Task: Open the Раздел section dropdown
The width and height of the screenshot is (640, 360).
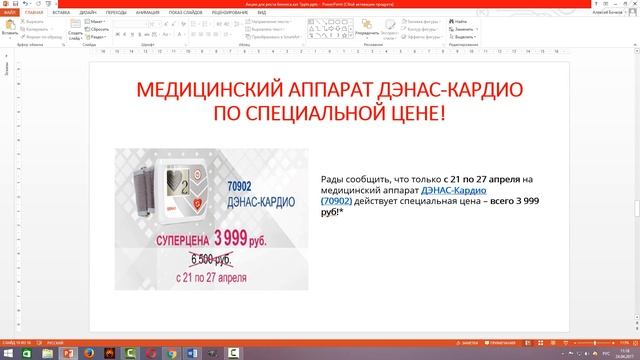Action: click(x=96, y=37)
